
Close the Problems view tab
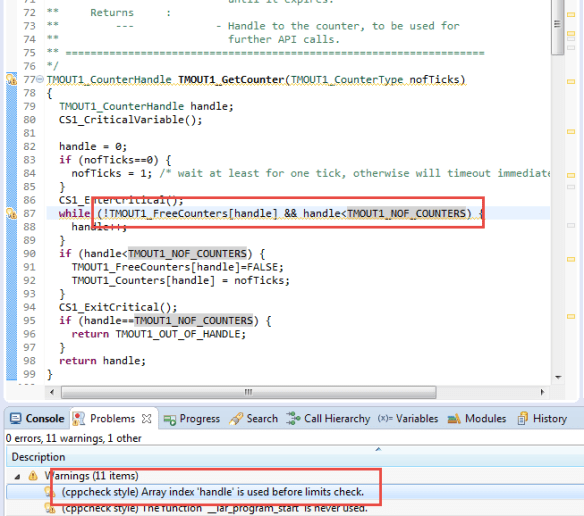[x=147, y=419]
